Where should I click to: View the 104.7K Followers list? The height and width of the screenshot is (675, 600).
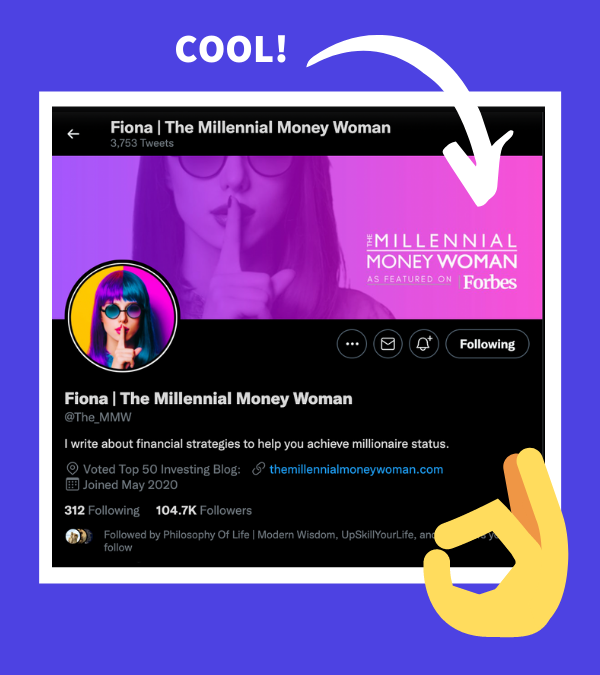pos(204,511)
